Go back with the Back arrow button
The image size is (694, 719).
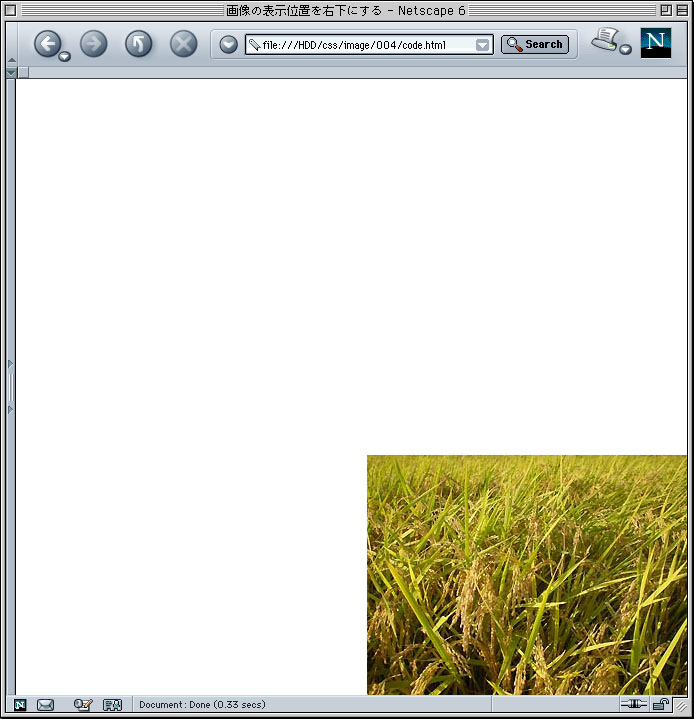pyautogui.click(x=47, y=44)
